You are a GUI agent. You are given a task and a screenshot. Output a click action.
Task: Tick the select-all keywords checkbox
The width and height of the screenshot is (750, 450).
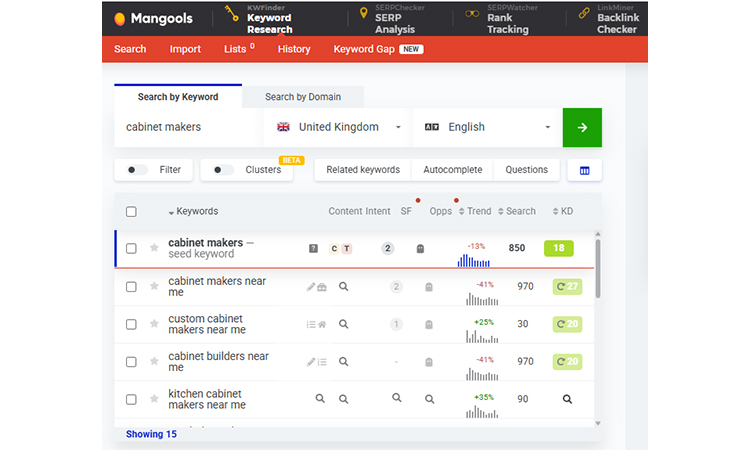[x=131, y=212]
